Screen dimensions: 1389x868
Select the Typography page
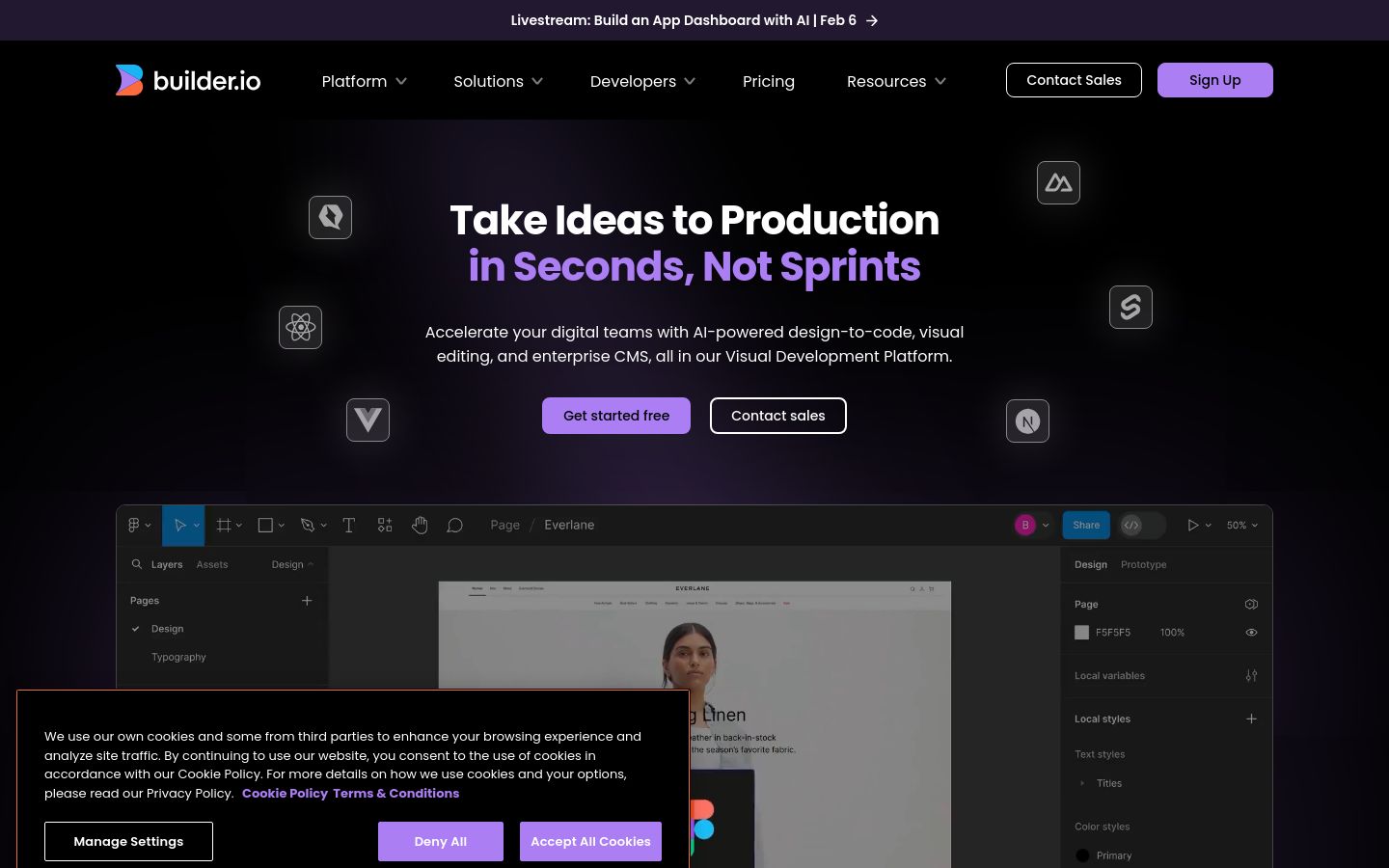[178, 657]
